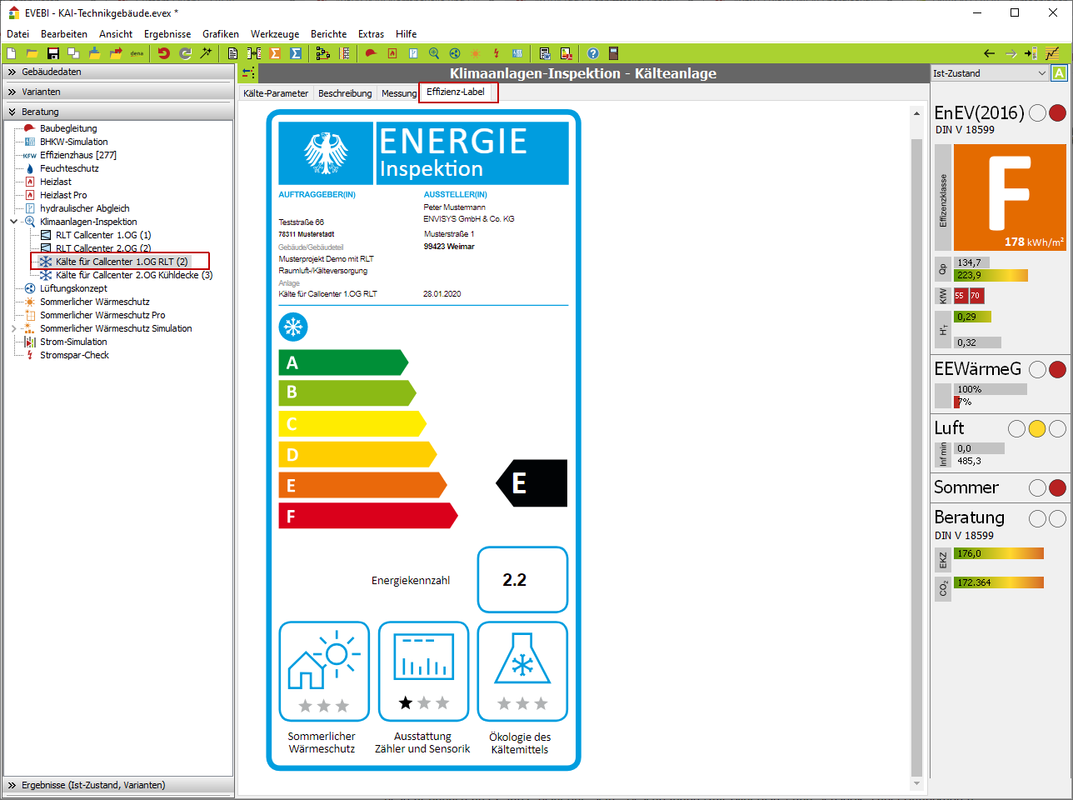1073x800 pixels.
Task: Expand the Sommerlicher Wärmeschutz Simulation node
Action: point(14,328)
